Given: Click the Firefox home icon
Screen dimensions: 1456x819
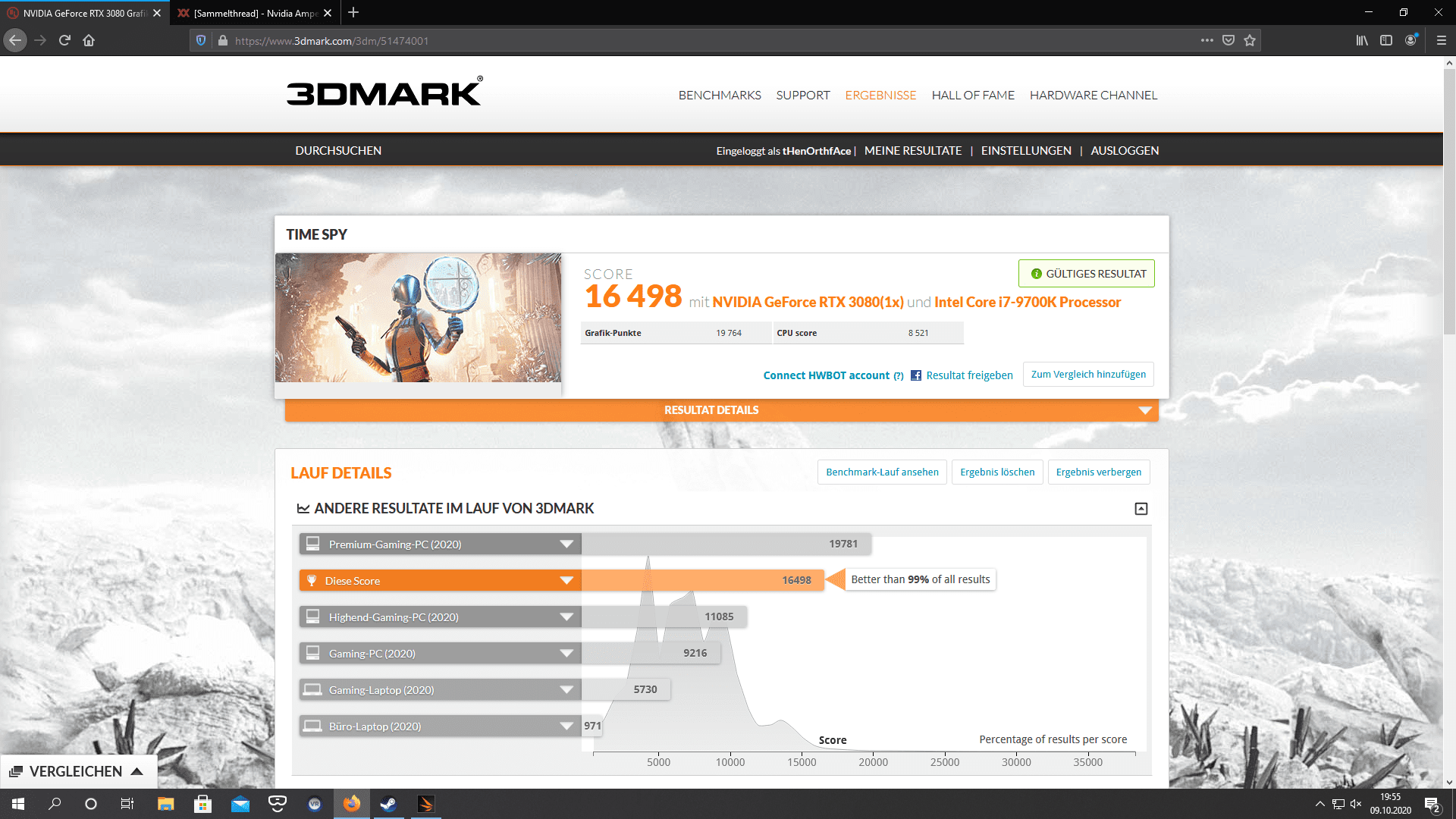Looking at the screenshot, I should [89, 41].
